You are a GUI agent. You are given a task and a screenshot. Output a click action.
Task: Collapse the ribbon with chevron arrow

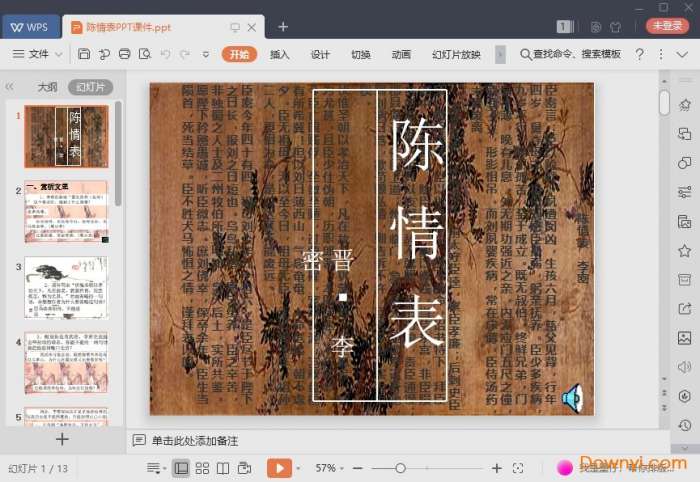click(x=682, y=54)
